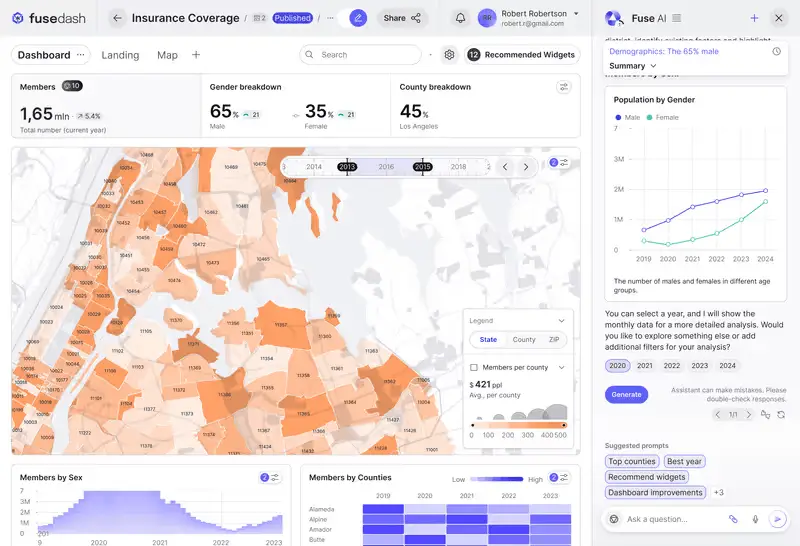Open dashboard settings gear icon
Screen dimensions: 800x546
pos(449,55)
